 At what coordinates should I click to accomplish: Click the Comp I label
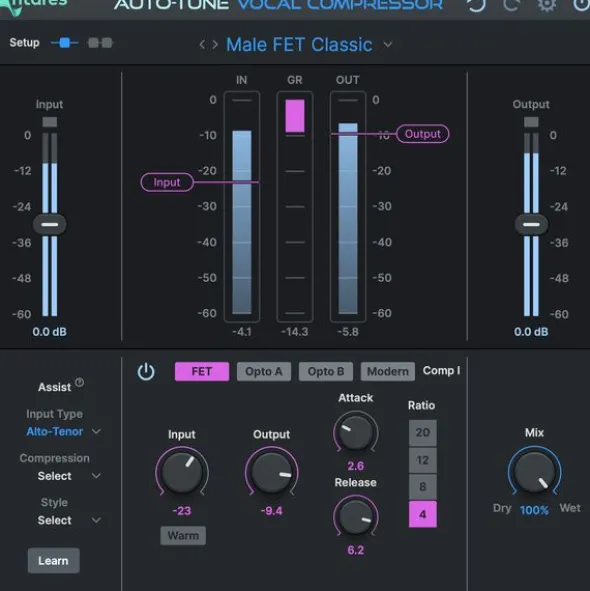[441, 371]
